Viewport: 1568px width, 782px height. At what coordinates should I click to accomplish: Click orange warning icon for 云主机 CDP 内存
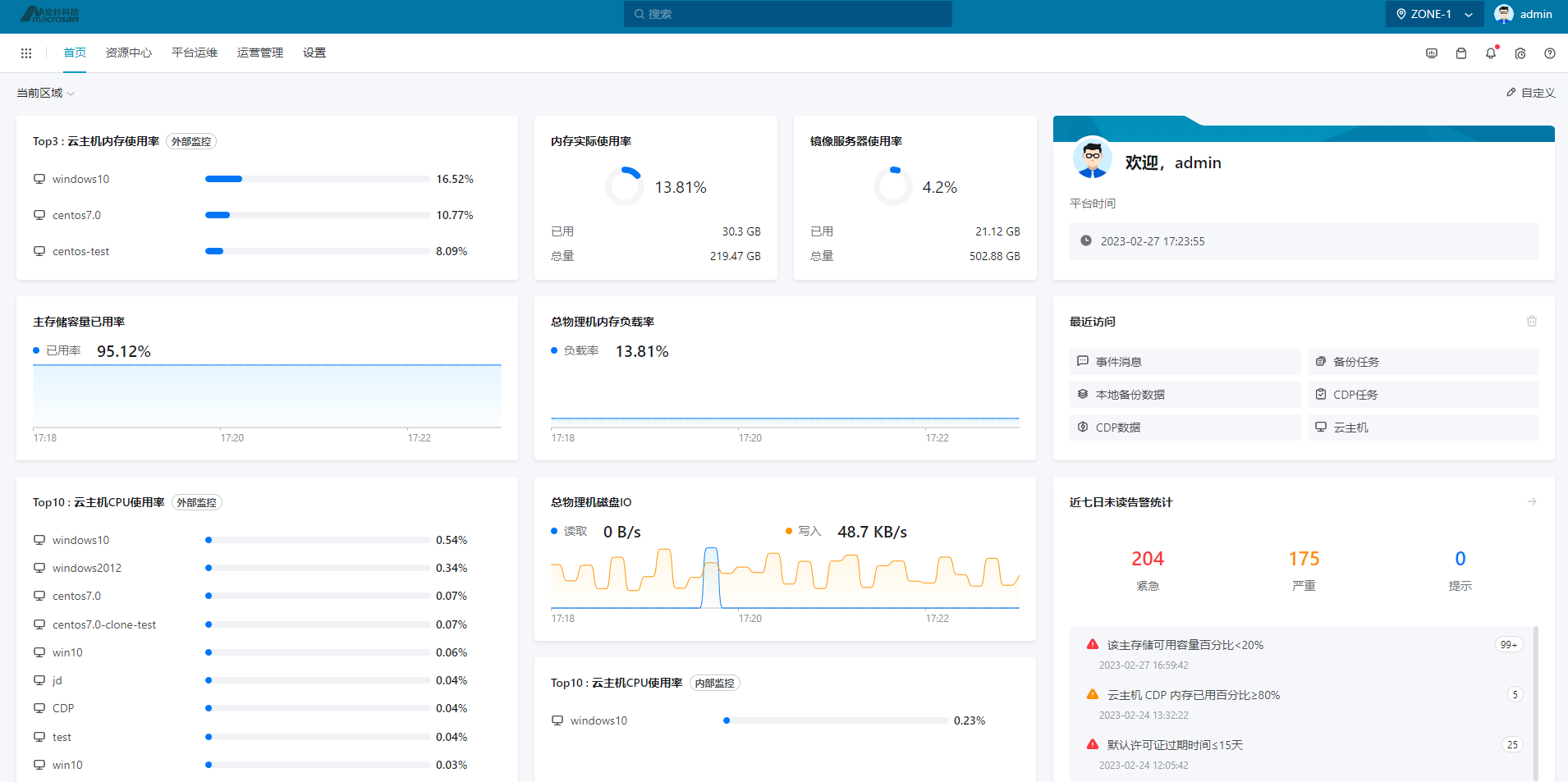(1093, 694)
